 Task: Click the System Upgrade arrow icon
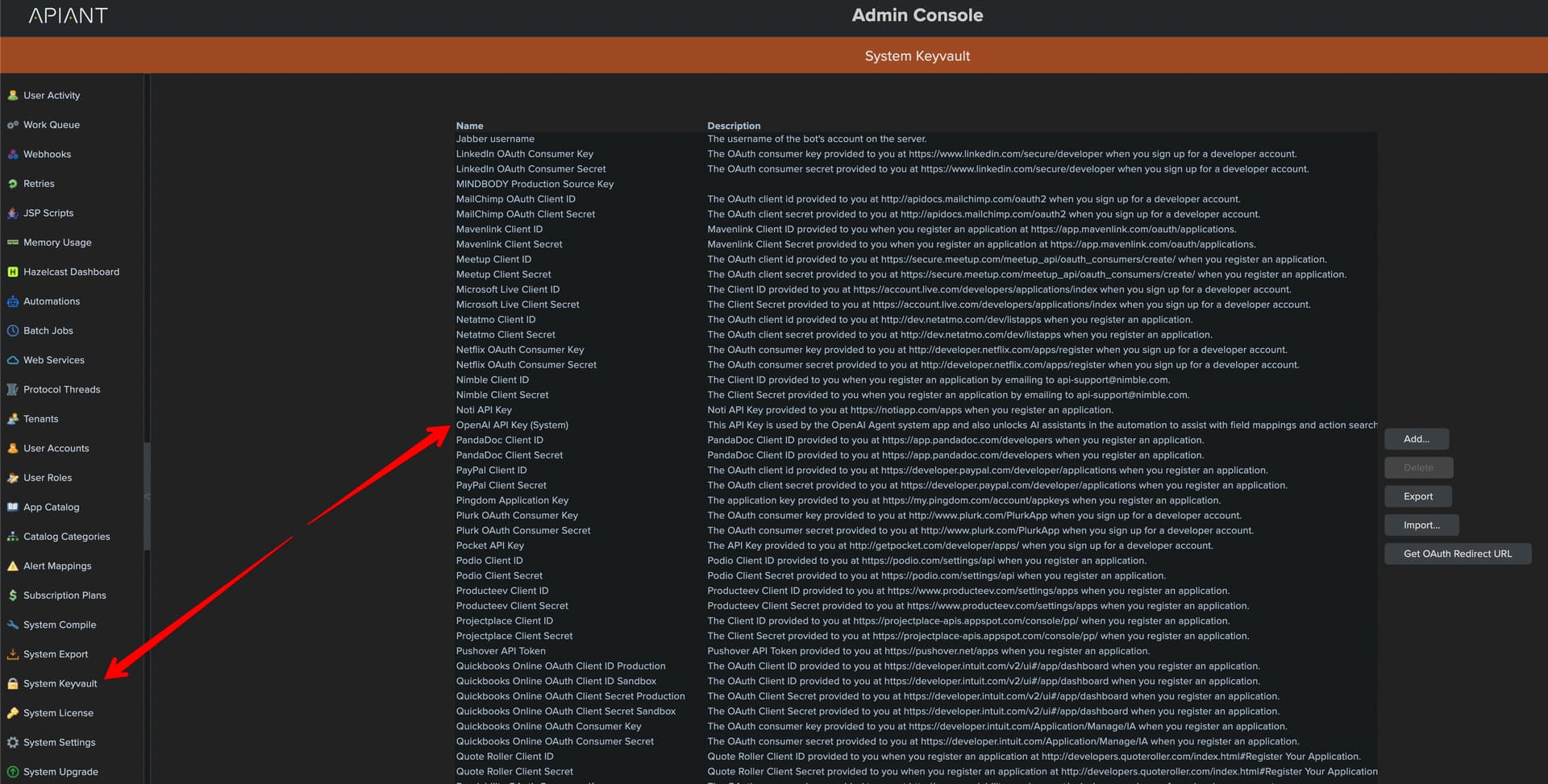tap(13, 772)
